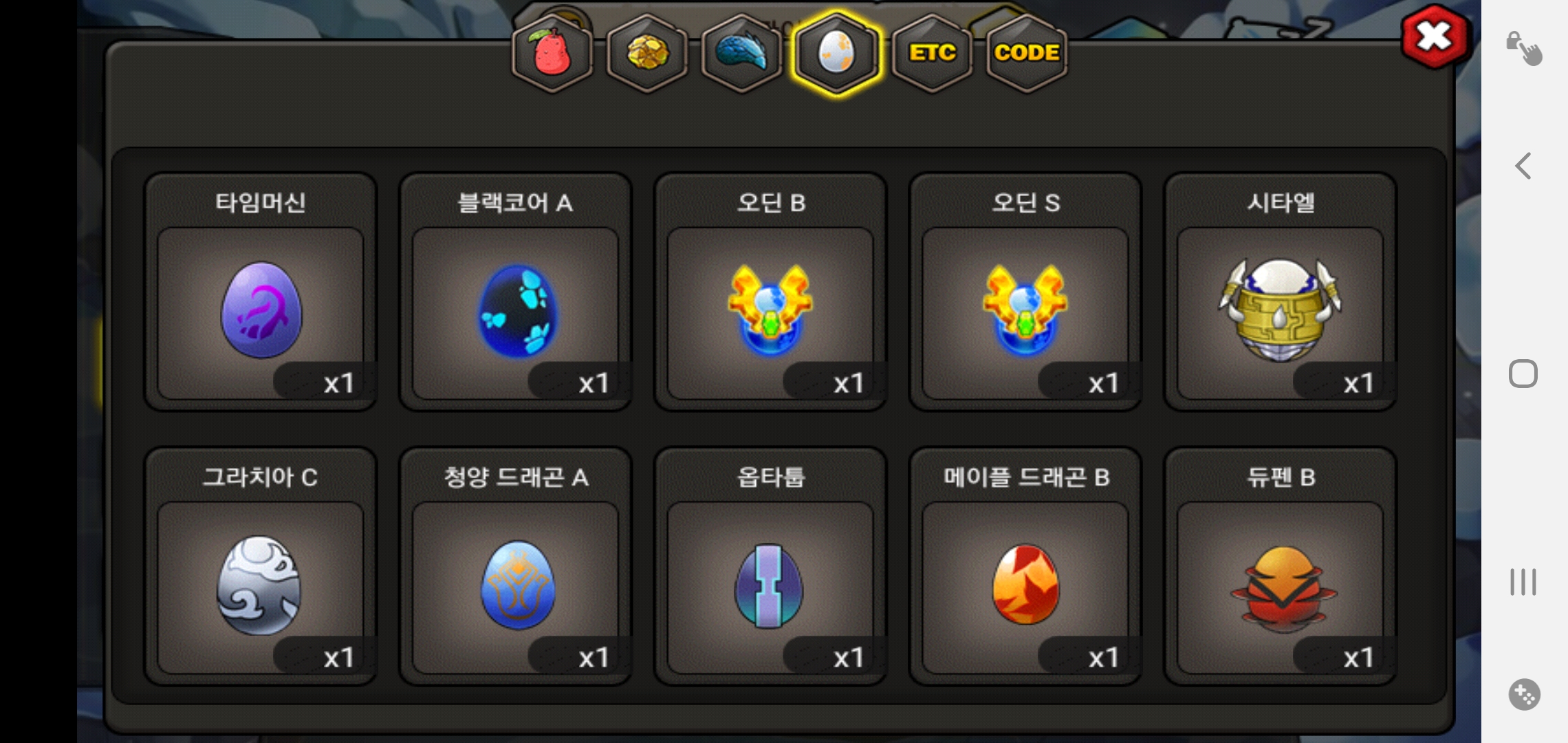The width and height of the screenshot is (1568, 743).
Task: Pick the 청양 드래곤 A blue egg
Action: 516,566
